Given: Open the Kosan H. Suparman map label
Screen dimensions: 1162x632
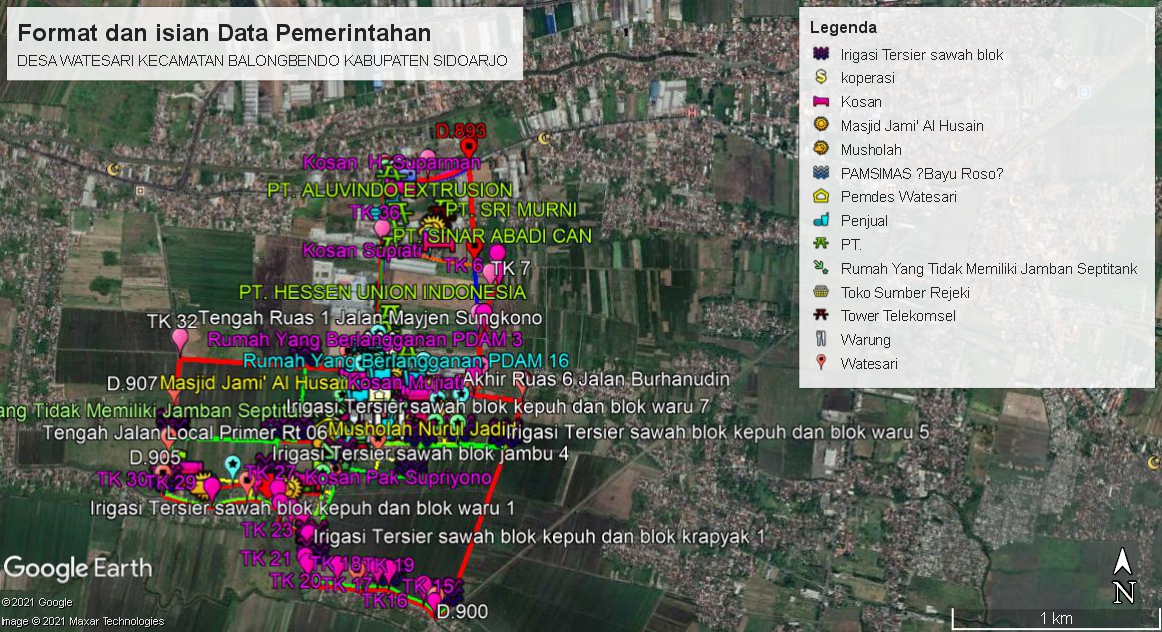Looking at the screenshot, I should point(391,162).
